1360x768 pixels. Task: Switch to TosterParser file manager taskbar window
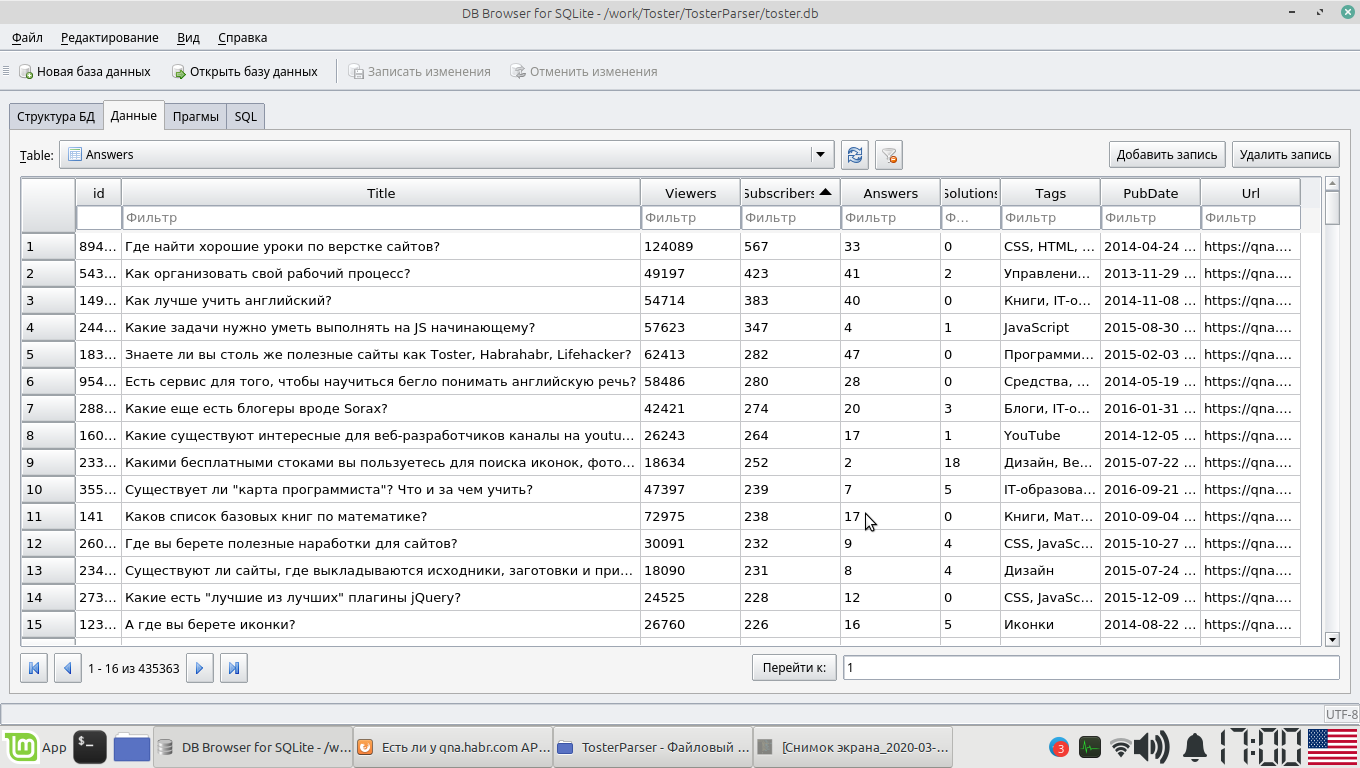point(653,747)
